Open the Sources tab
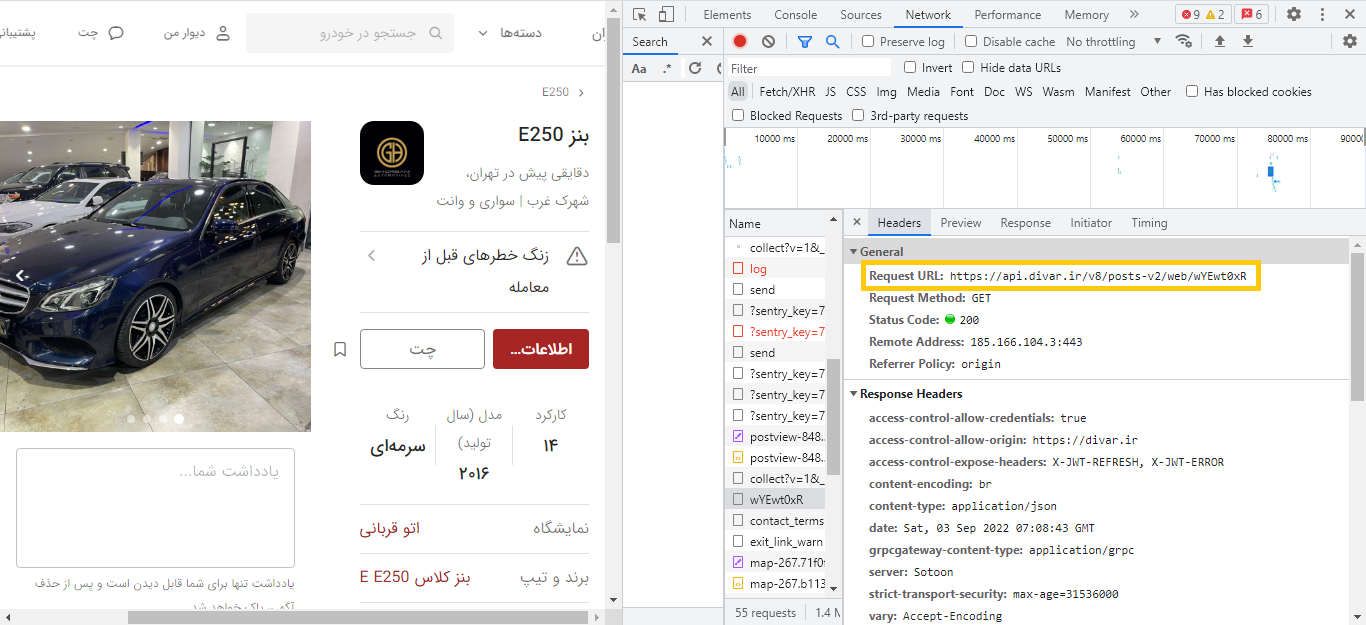 (x=861, y=14)
